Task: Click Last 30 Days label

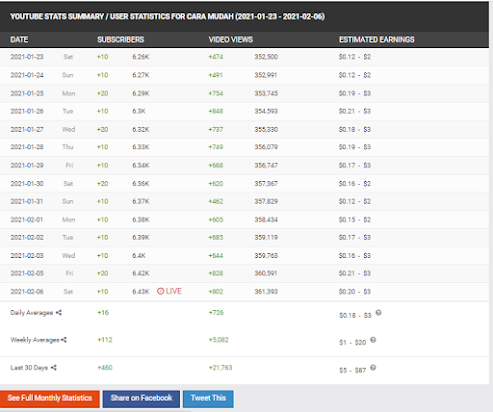Action: [x=29, y=367]
